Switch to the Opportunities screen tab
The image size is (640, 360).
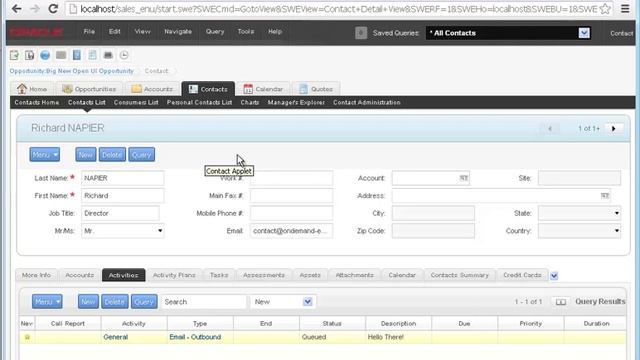coord(89,89)
